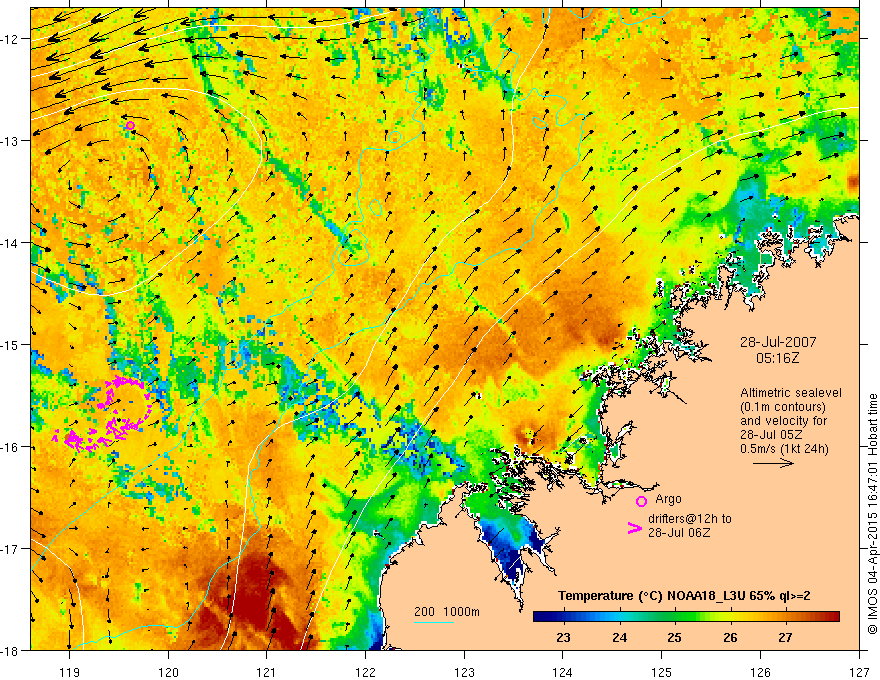
Task: Click the 28-Jul 06Z text
Action: (679, 532)
